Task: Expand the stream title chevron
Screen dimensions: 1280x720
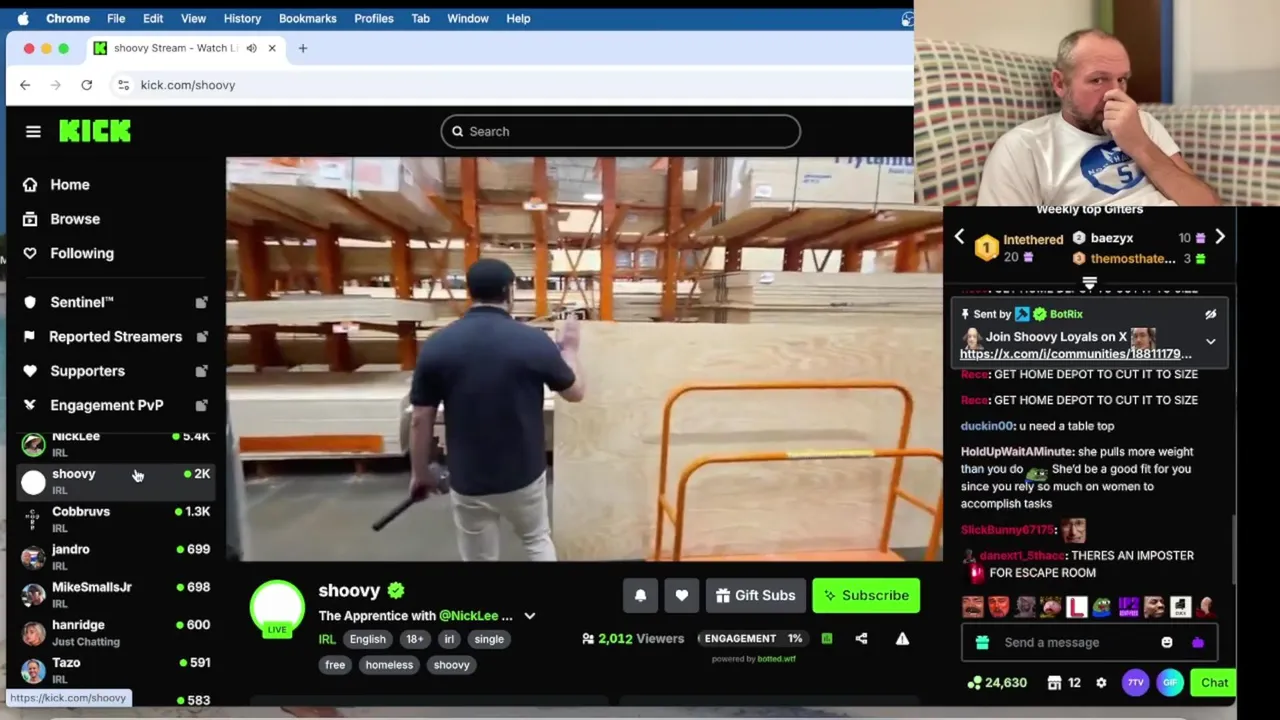Action: tap(530, 616)
